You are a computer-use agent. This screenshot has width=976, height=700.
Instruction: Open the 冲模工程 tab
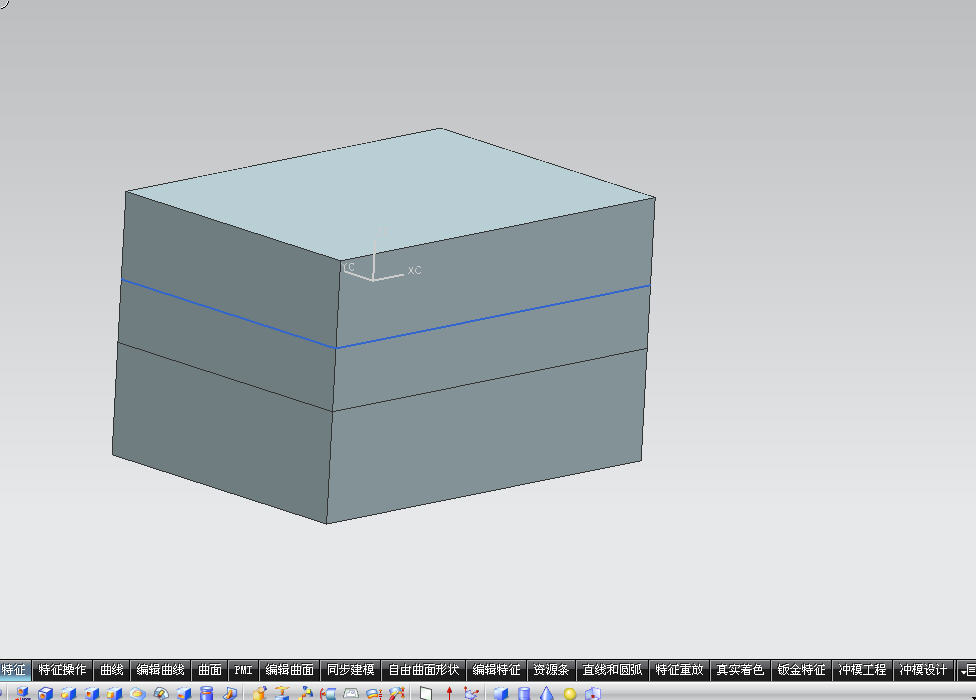(862, 670)
